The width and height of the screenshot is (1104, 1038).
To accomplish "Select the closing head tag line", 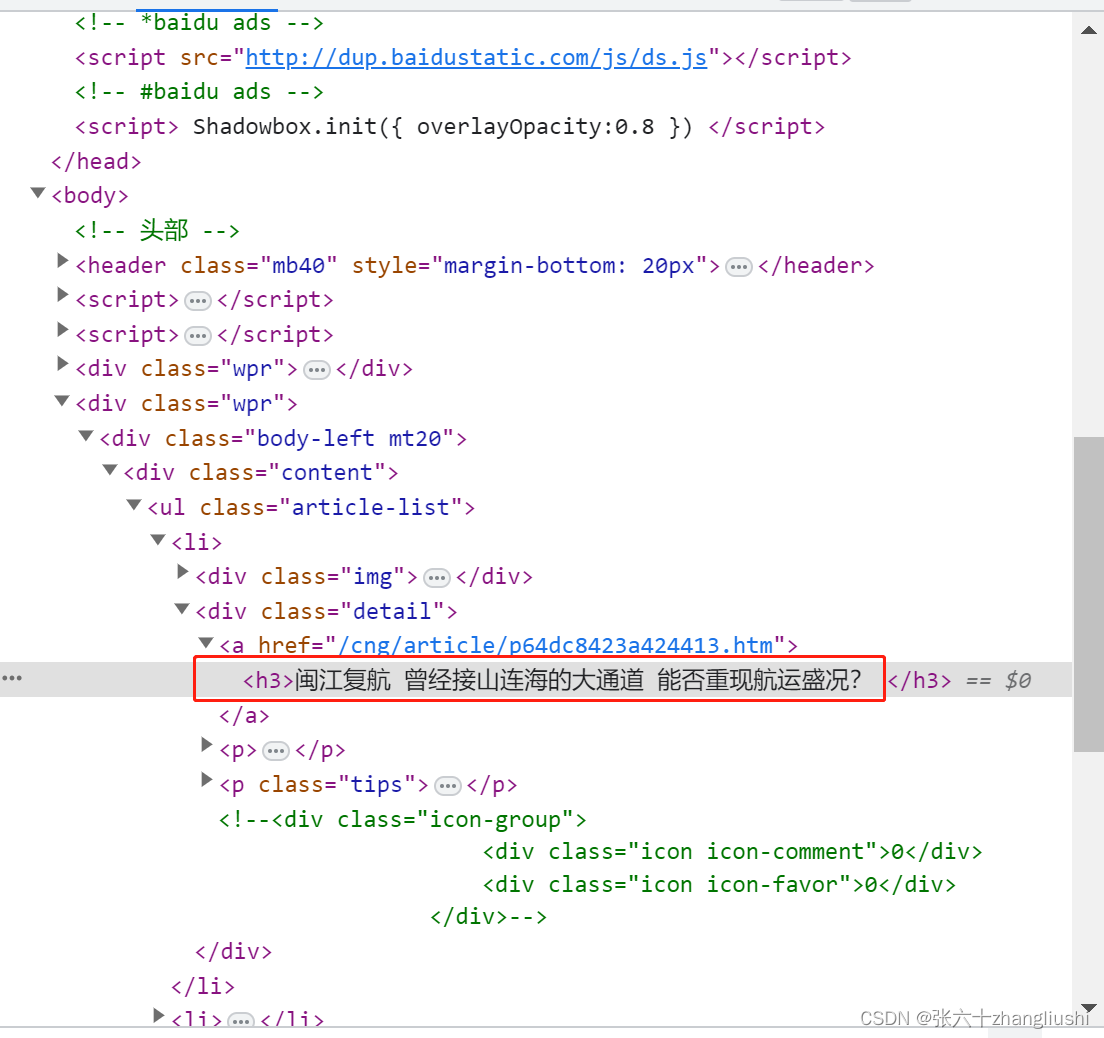I will point(96,162).
